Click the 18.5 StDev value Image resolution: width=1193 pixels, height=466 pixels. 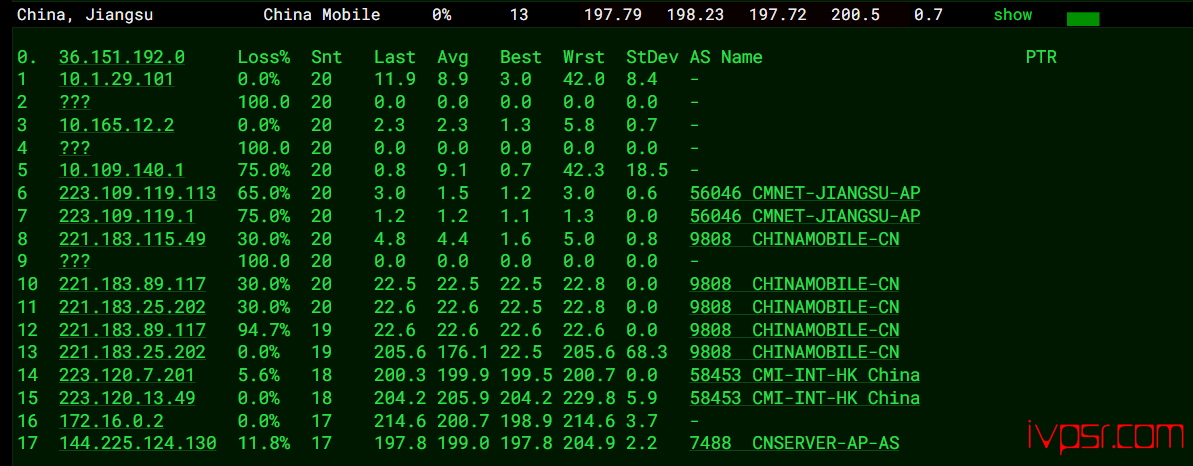pos(647,171)
